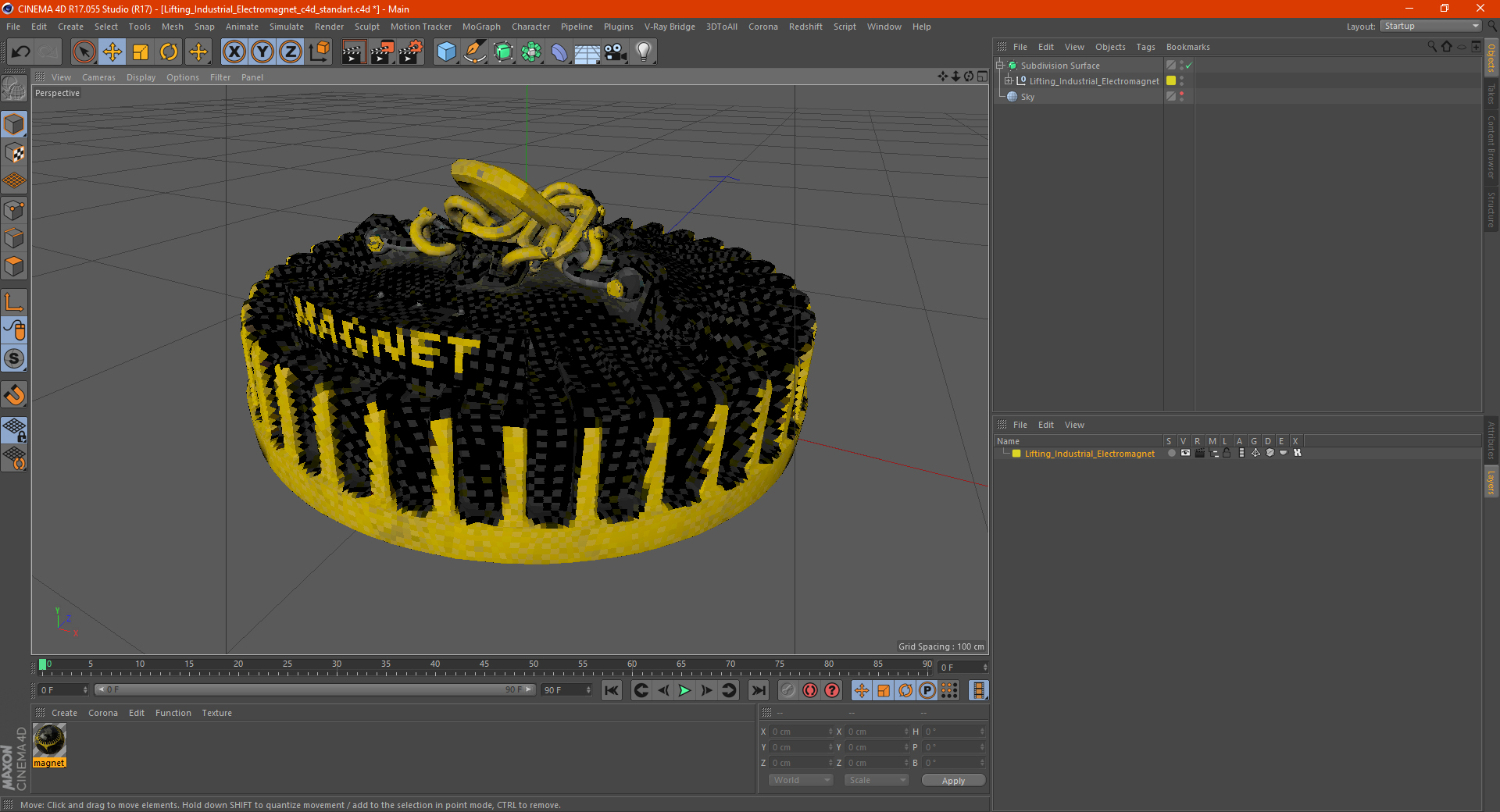Open the Mesh menu
The width and height of the screenshot is (1500, 812).
click(x=173, y=27)
